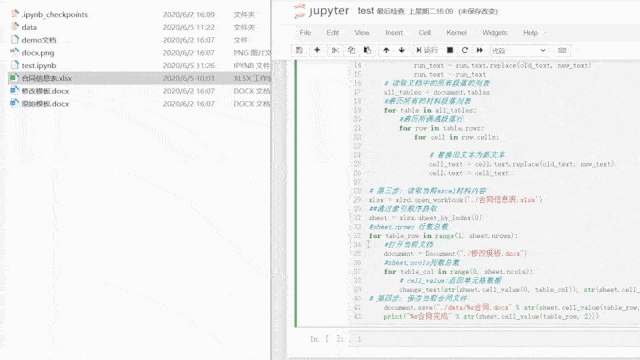Paste cell below using the clipboard icon
The image size is (640, 360).
click(367, 50)
